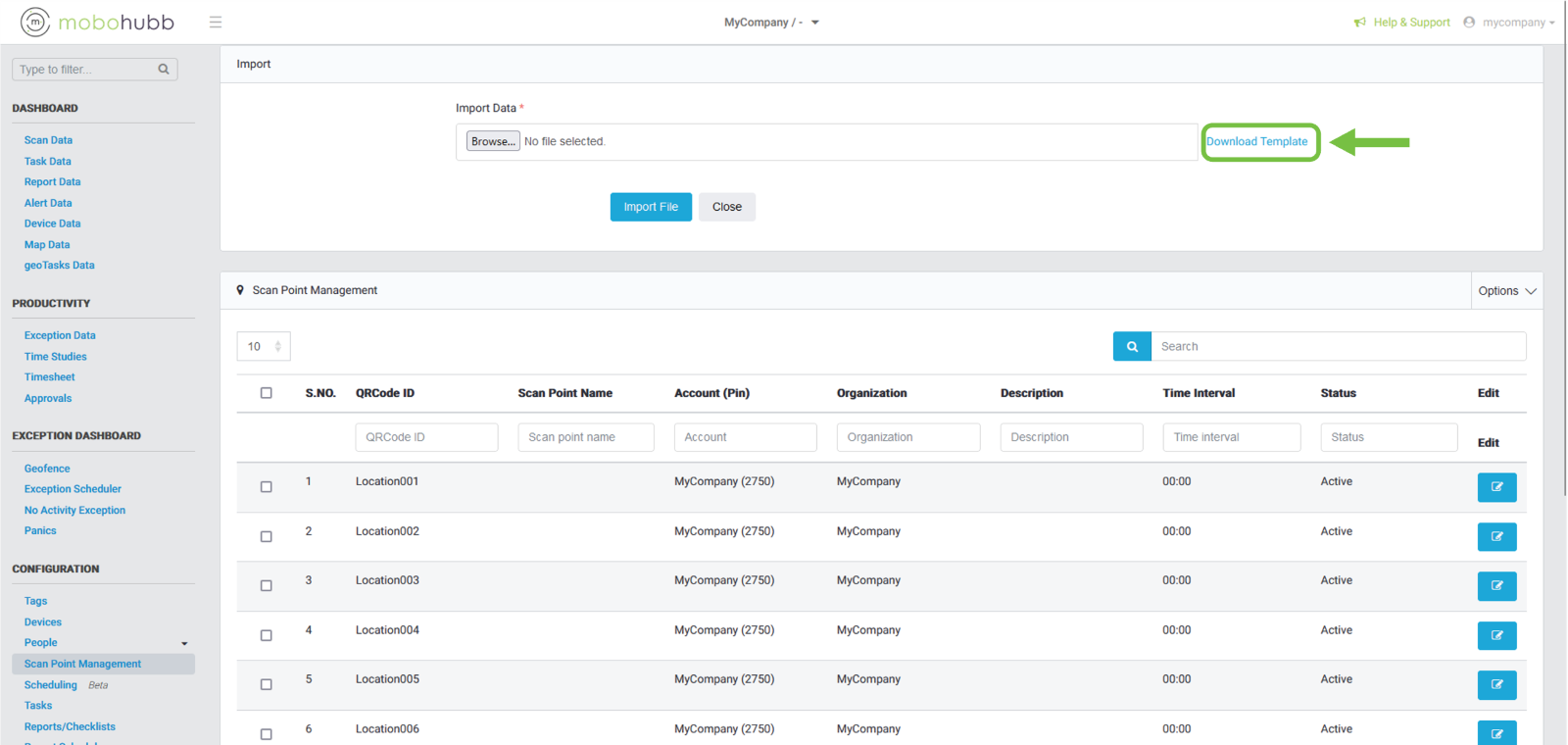
Task: Click the mobohubb logo icon
Action: (x=35, y=22)
